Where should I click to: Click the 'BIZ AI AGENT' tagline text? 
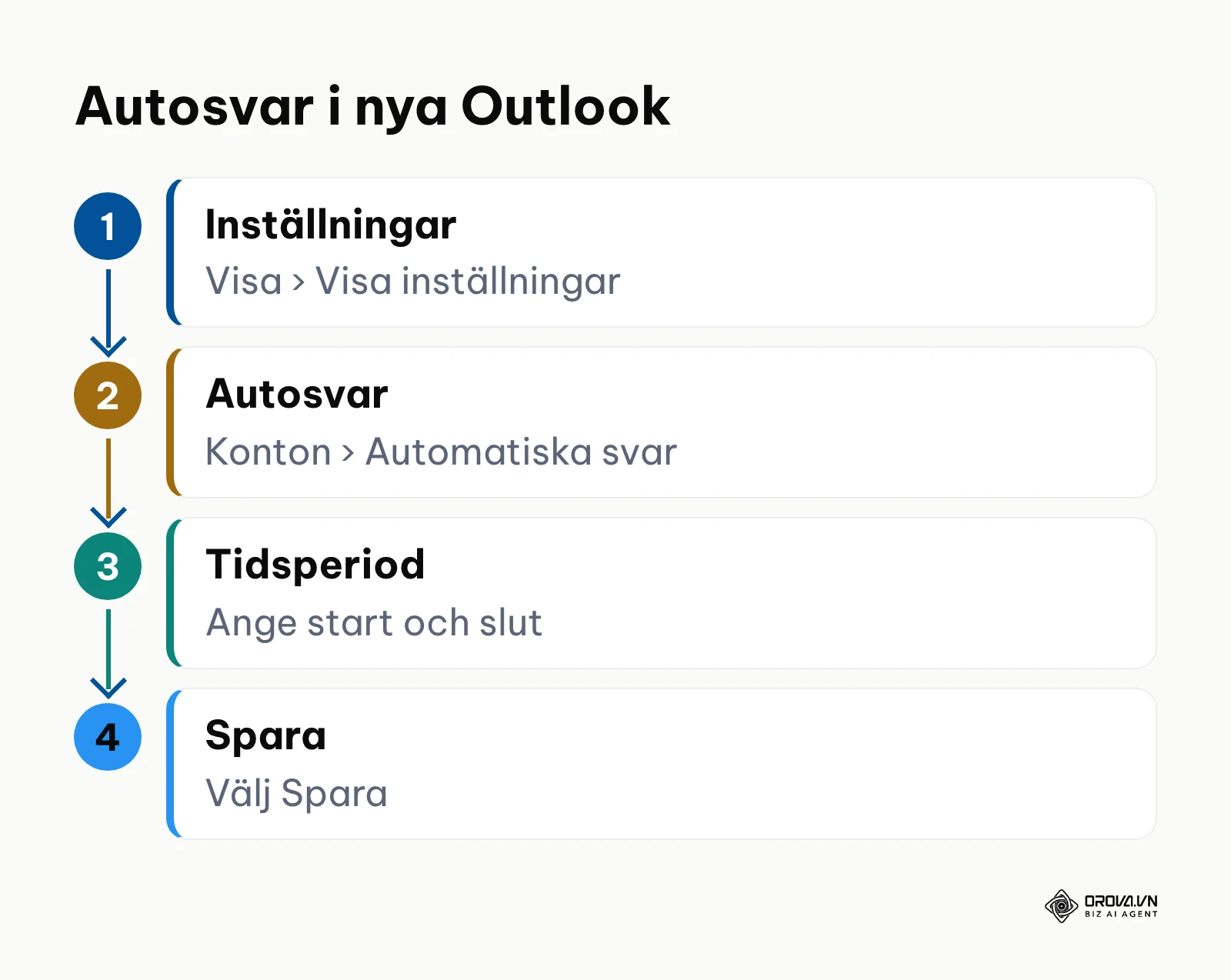(1121, 914)
